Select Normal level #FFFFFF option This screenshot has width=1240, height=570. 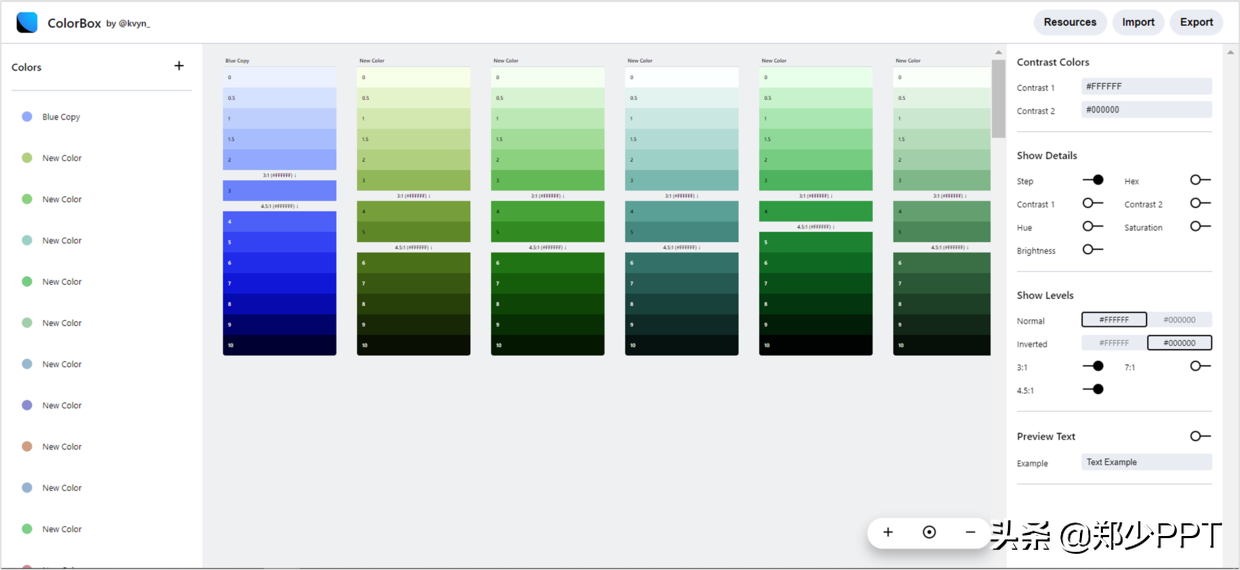coord(1114,320)
